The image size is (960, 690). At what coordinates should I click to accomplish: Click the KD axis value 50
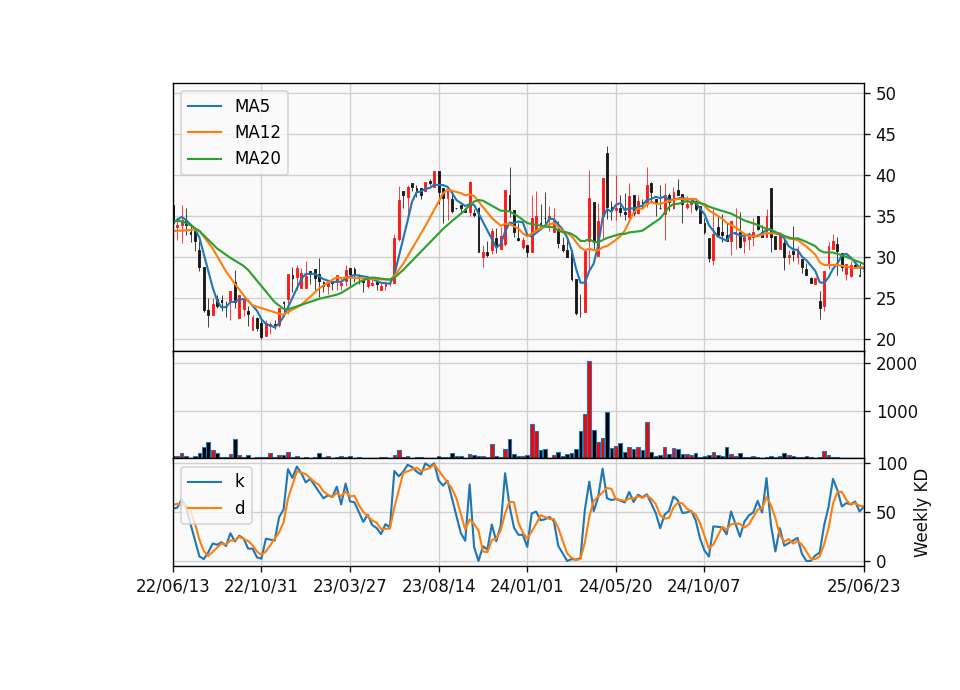pos(885,512)
